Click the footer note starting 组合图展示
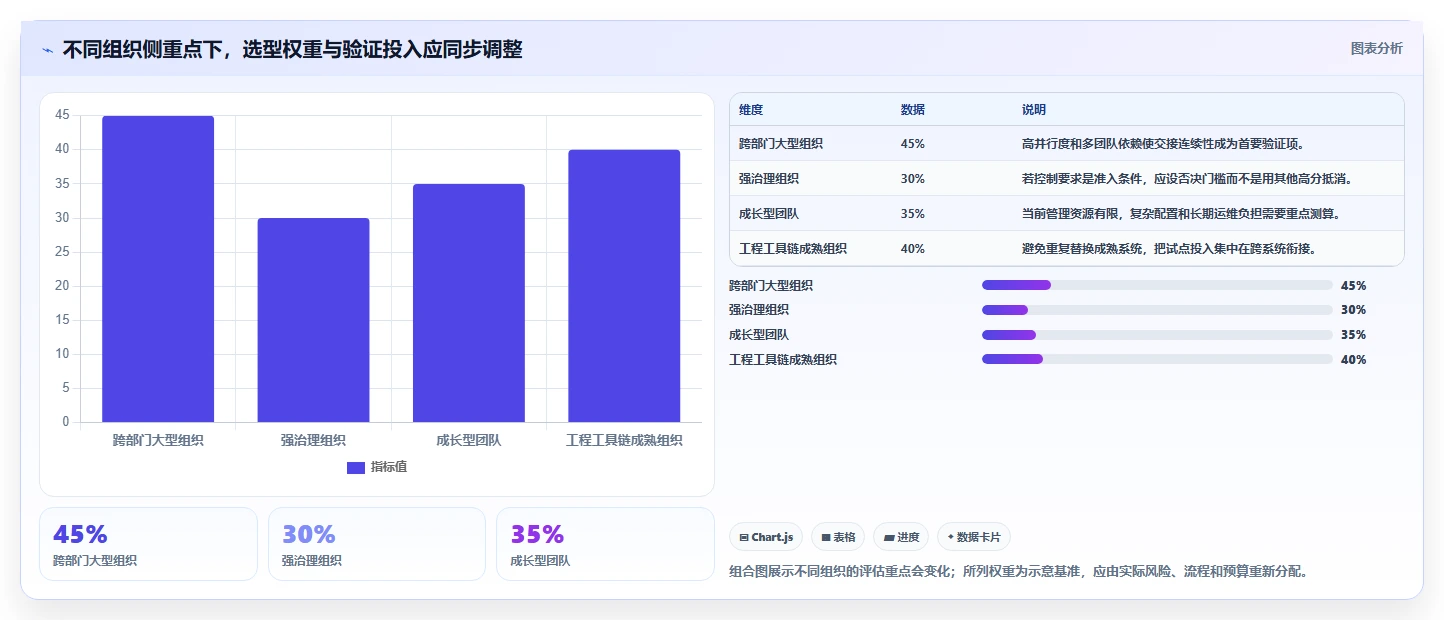Screen dimensions: 1444x620 pyautogui.click(x=1019, y=572)
